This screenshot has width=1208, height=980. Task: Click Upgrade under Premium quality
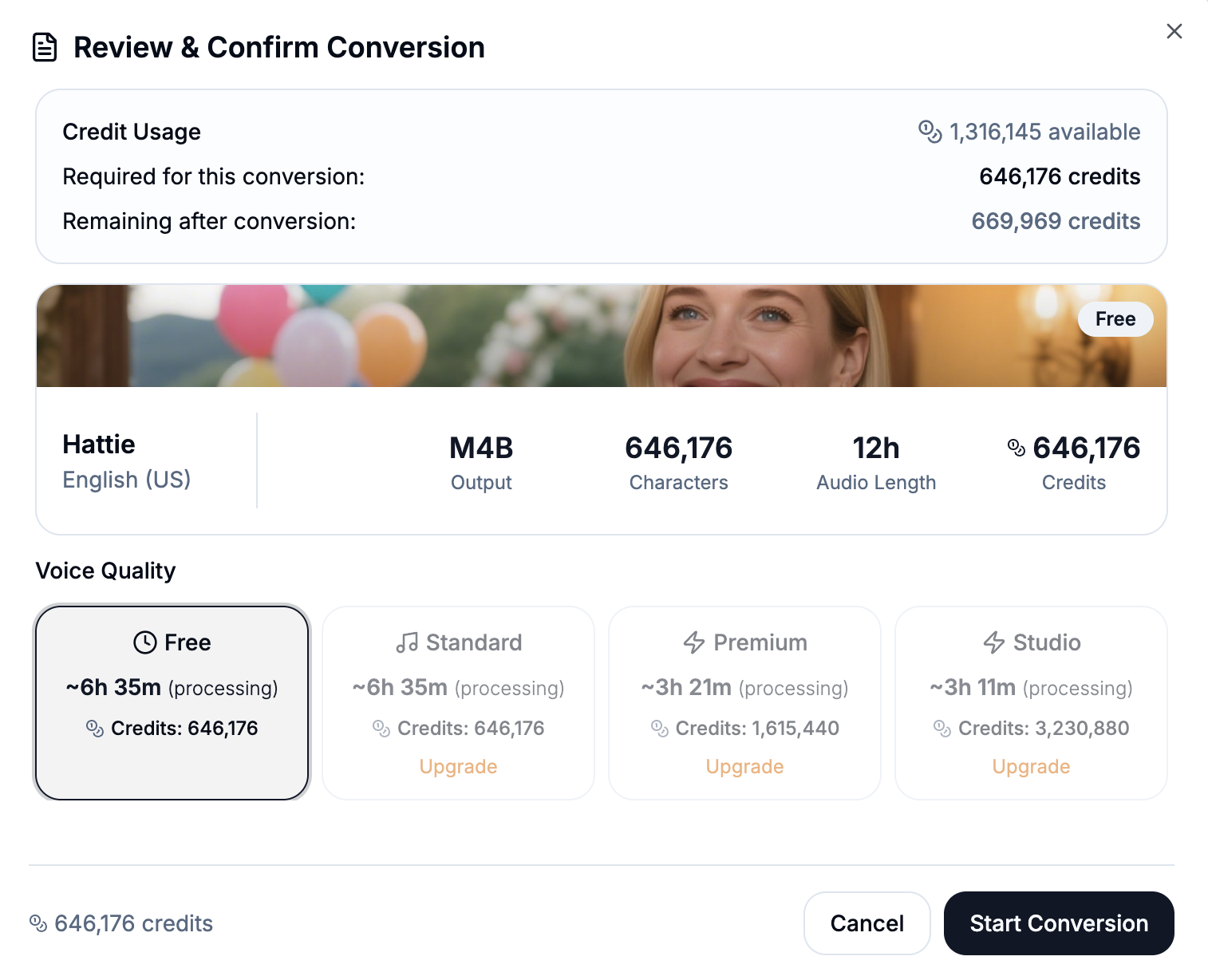(x=744, y=767)
